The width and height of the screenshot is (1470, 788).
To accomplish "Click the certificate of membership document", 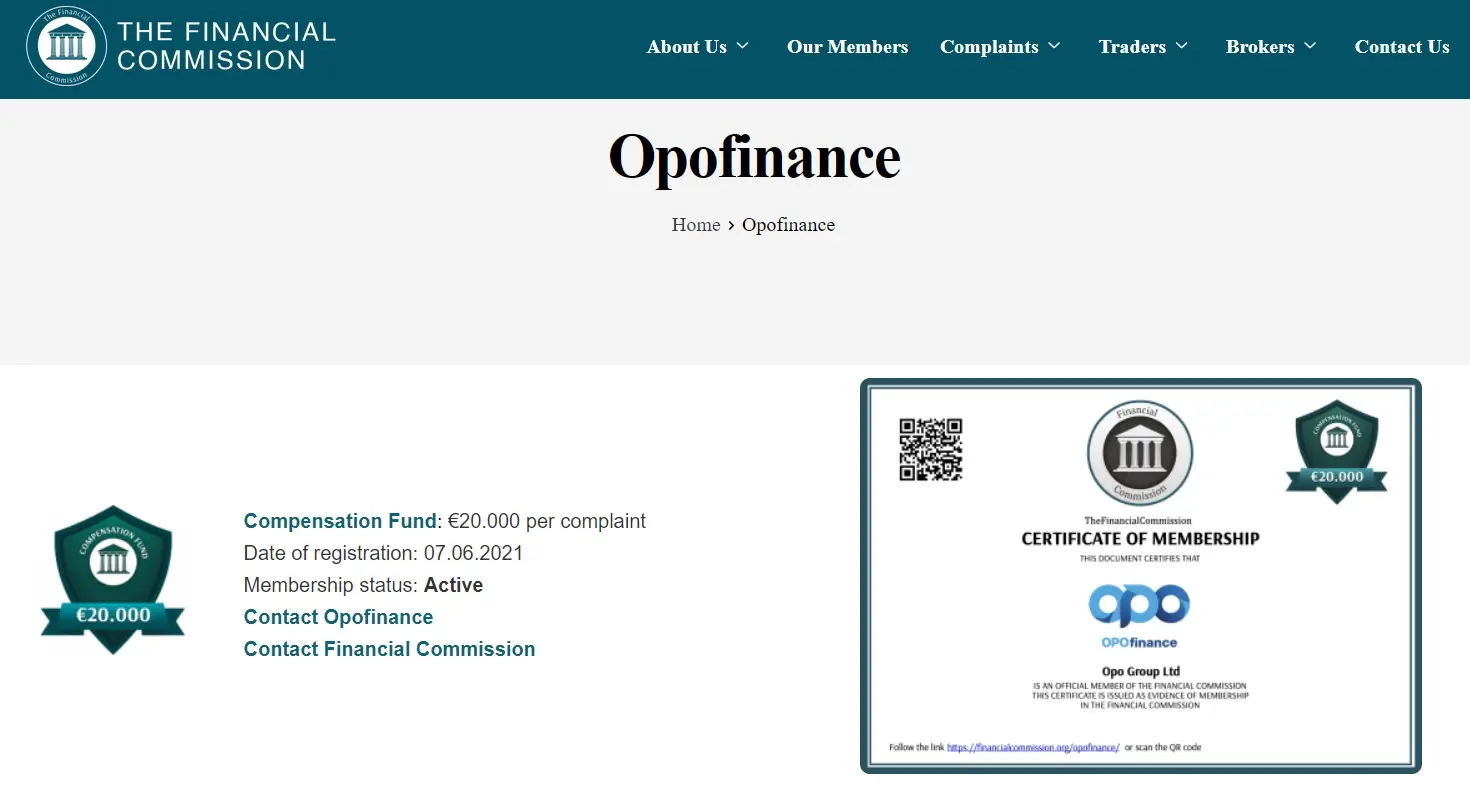I will (x=1139, y=575).
